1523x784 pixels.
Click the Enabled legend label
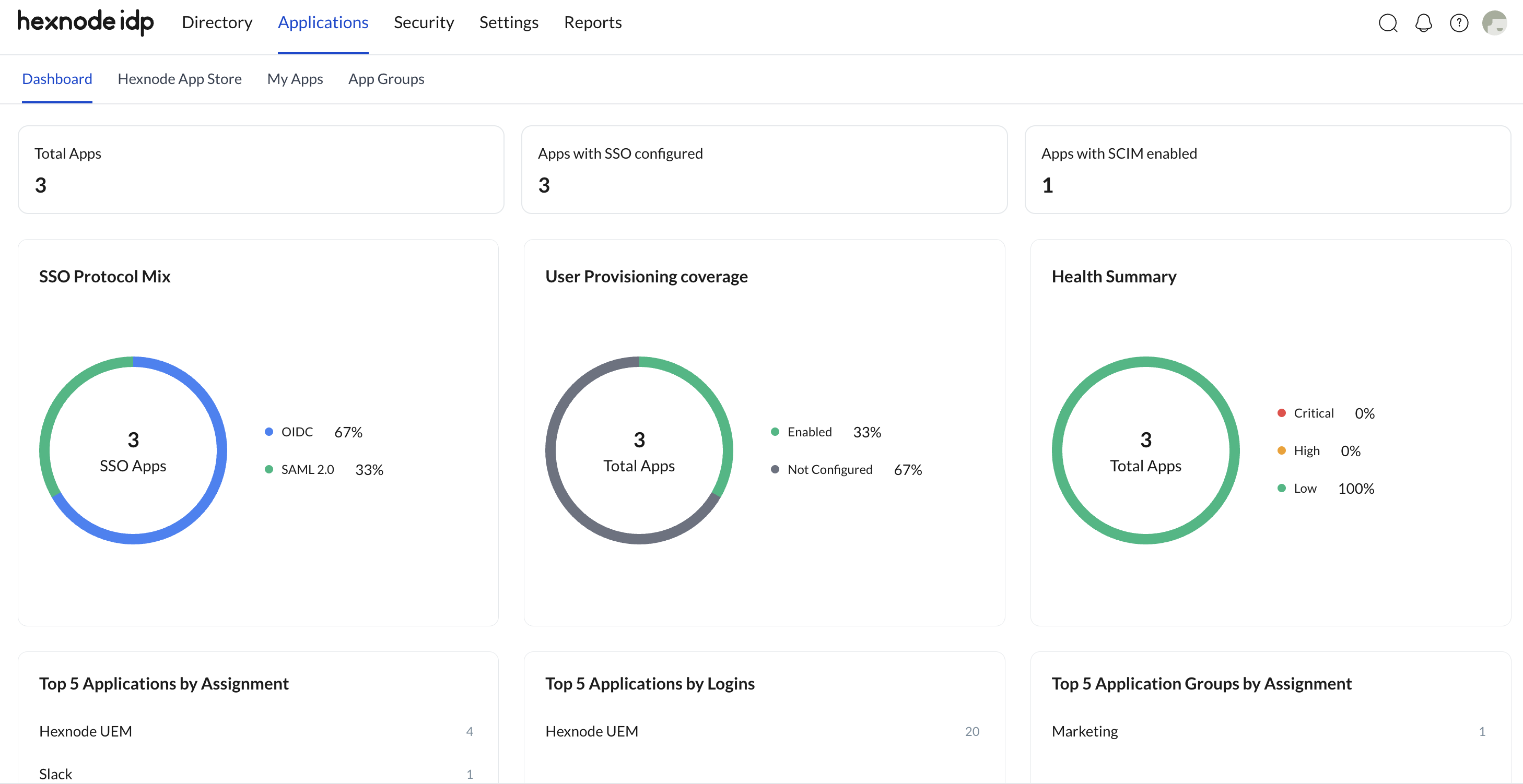pos(810,432)
